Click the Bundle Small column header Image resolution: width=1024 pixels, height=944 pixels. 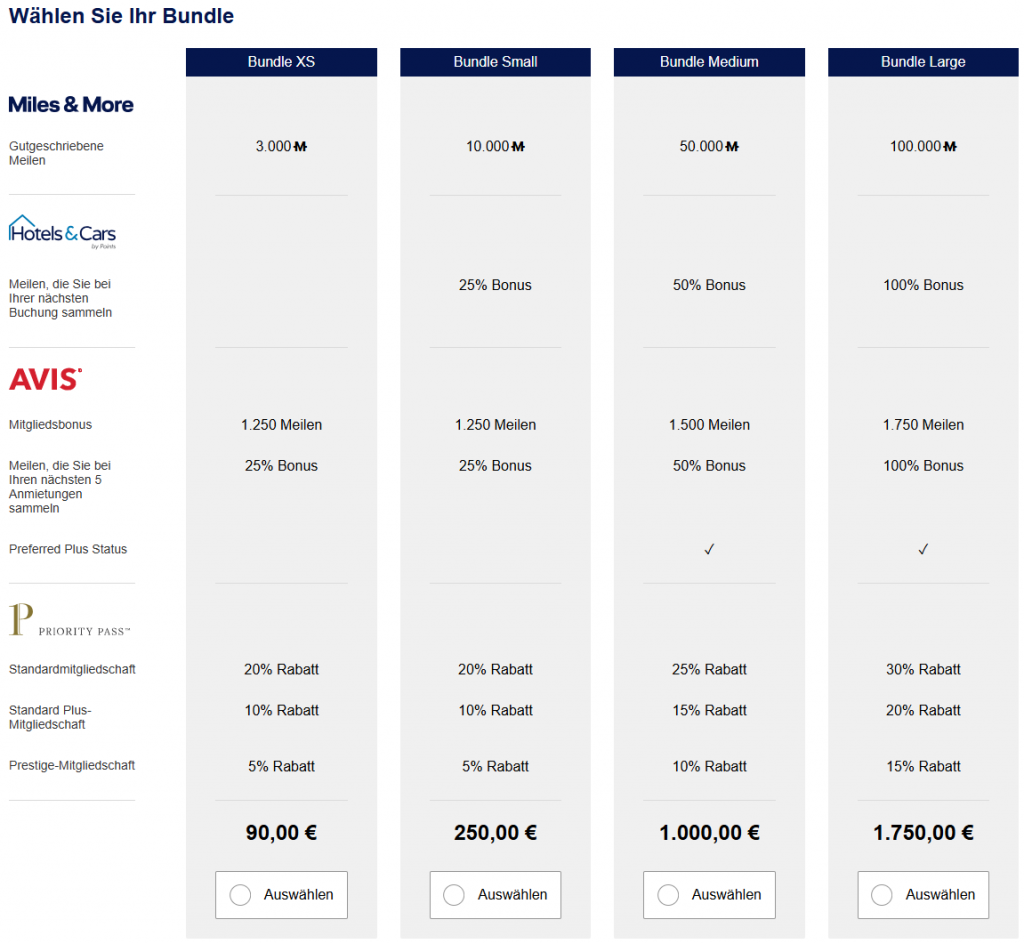(x=495, y=62)
